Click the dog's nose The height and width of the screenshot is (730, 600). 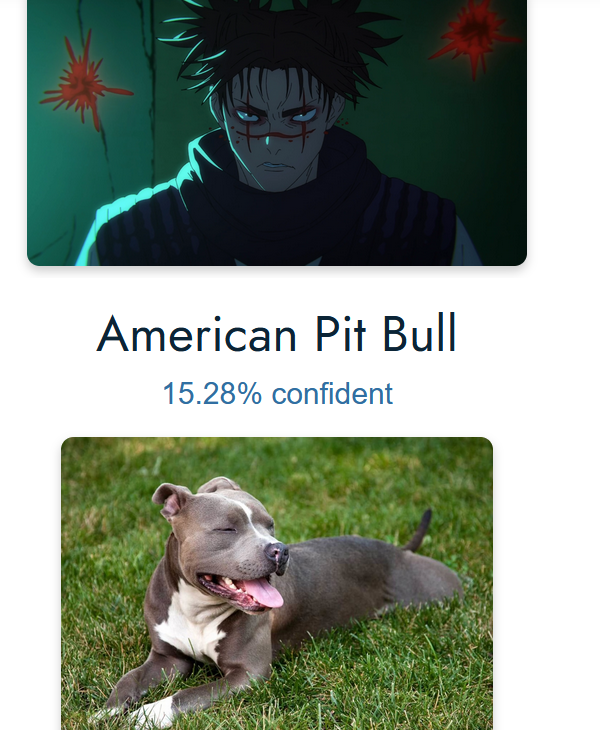pos(277,553)
